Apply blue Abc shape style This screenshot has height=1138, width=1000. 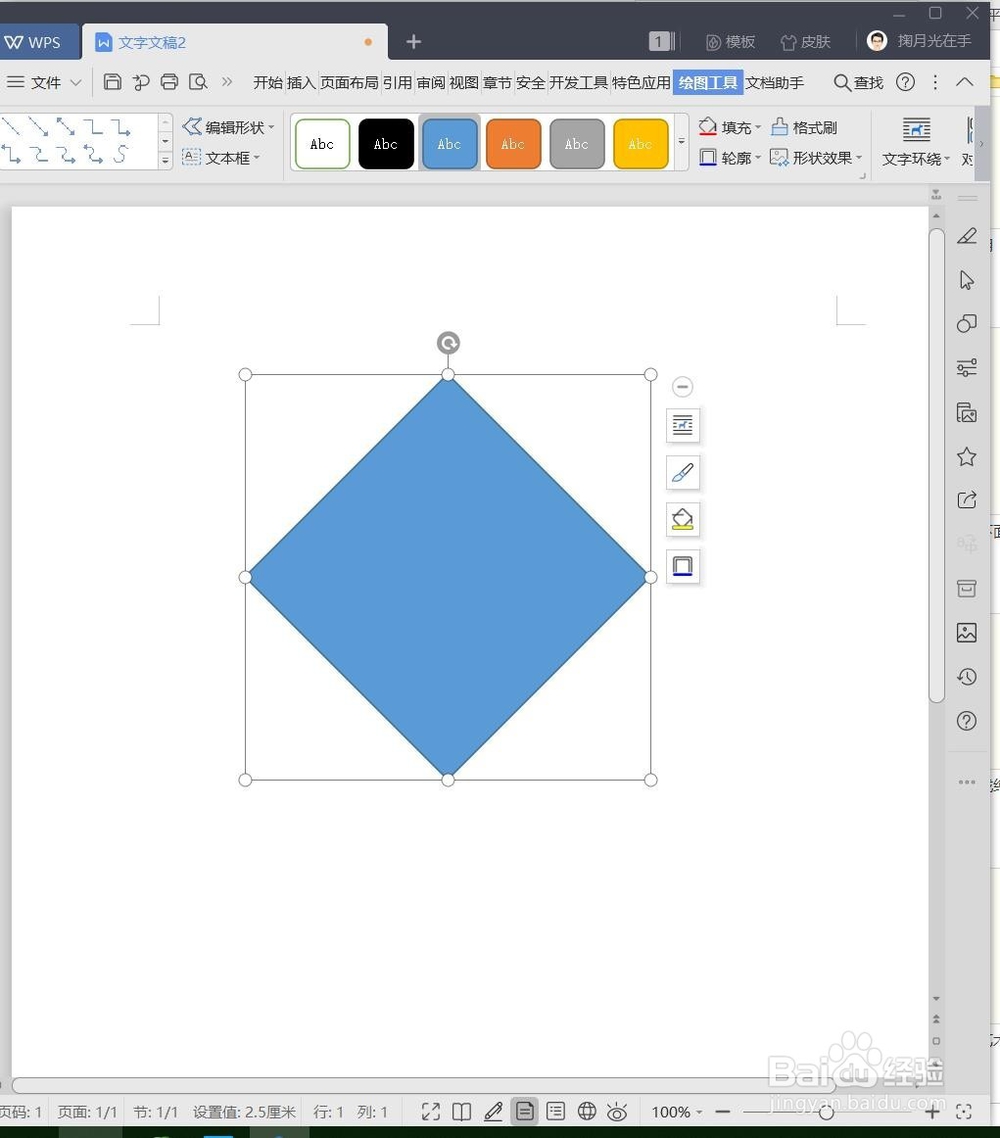449,144
